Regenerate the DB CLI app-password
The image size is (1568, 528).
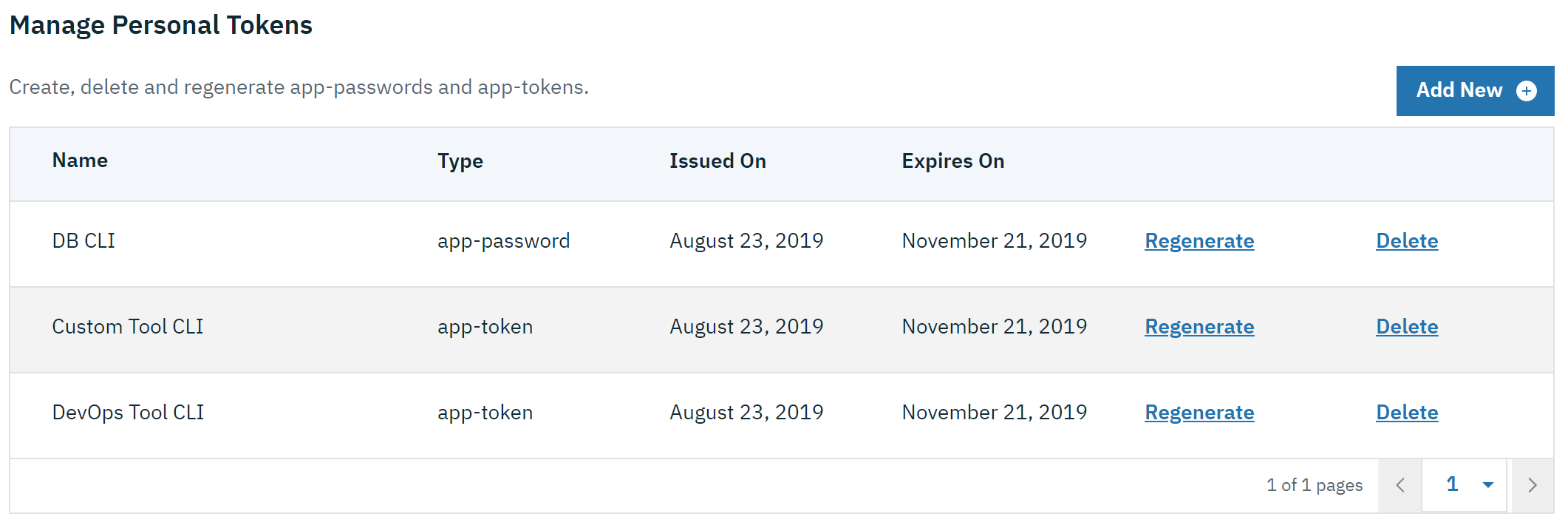coord(1199,241)
